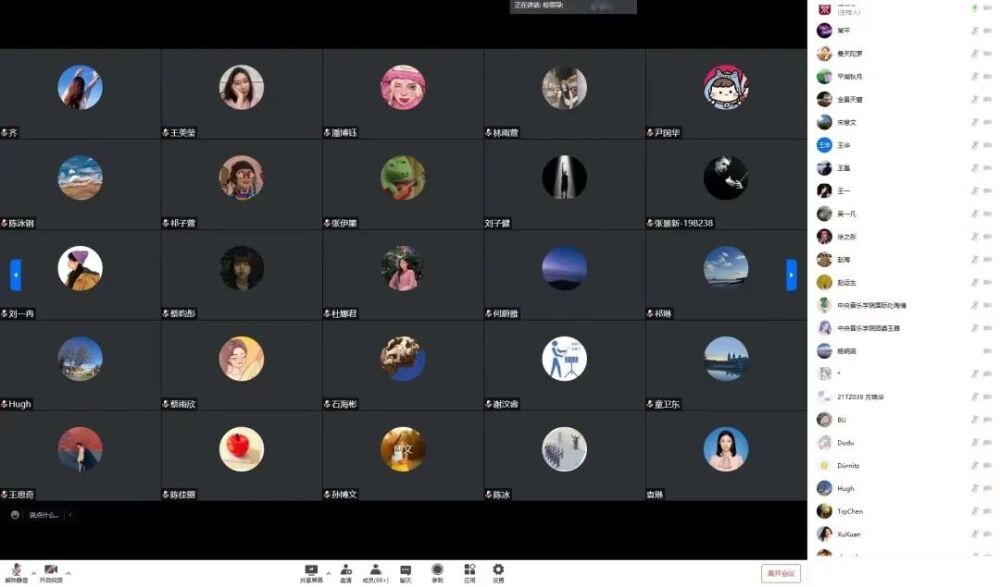Turn on the camera video

pos(50,570)
